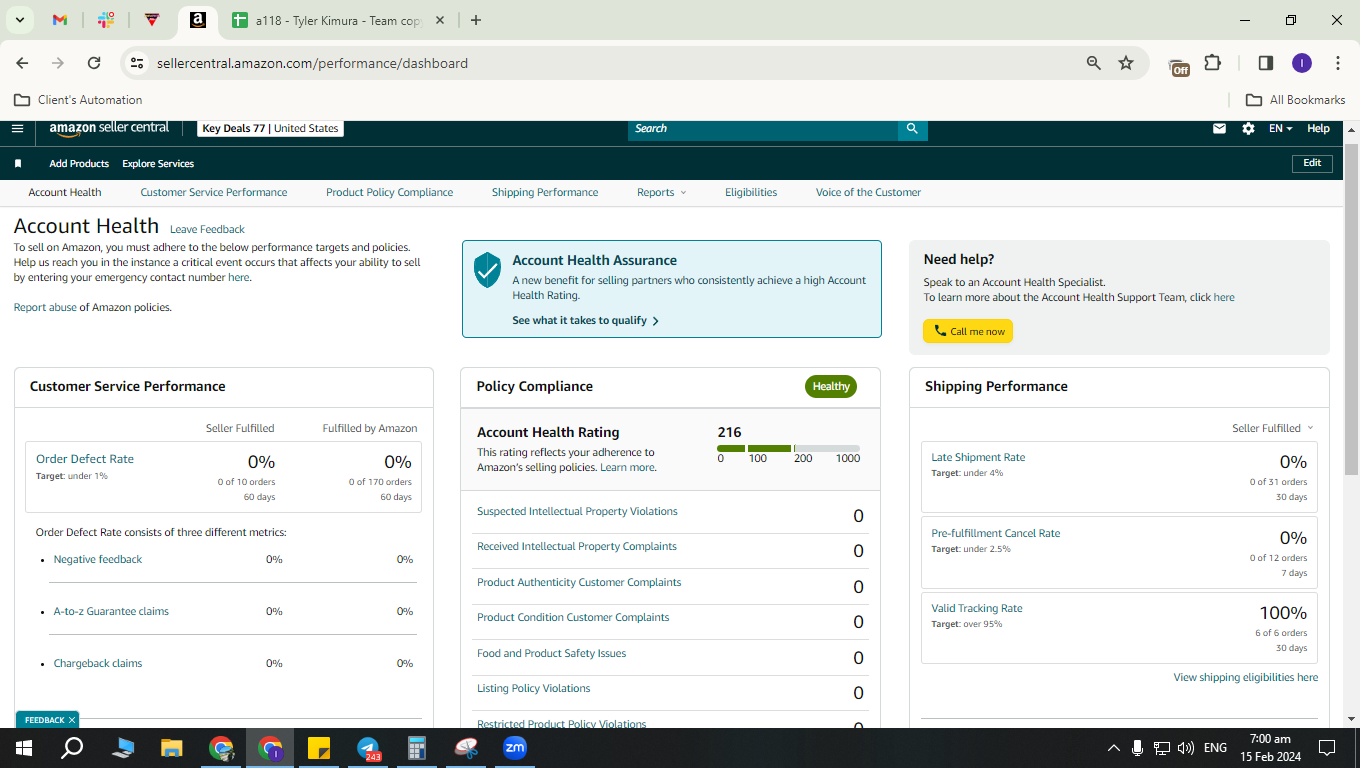
Task: Open Suspected Intellectual Property Violations link
Action: tap(577, 511)
